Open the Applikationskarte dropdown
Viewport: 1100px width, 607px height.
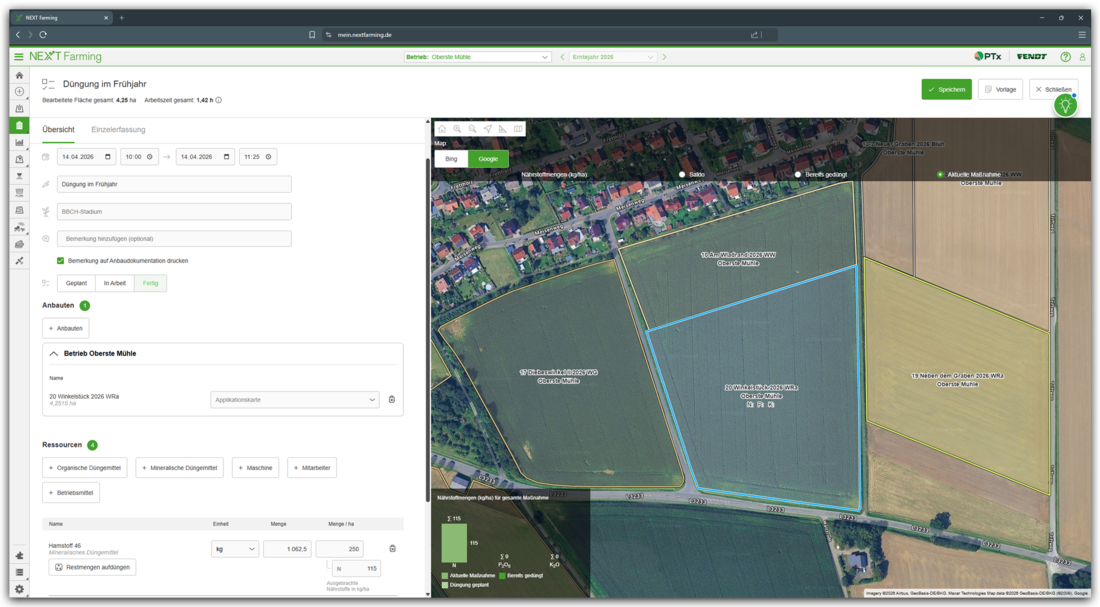[x=295, y=399]
